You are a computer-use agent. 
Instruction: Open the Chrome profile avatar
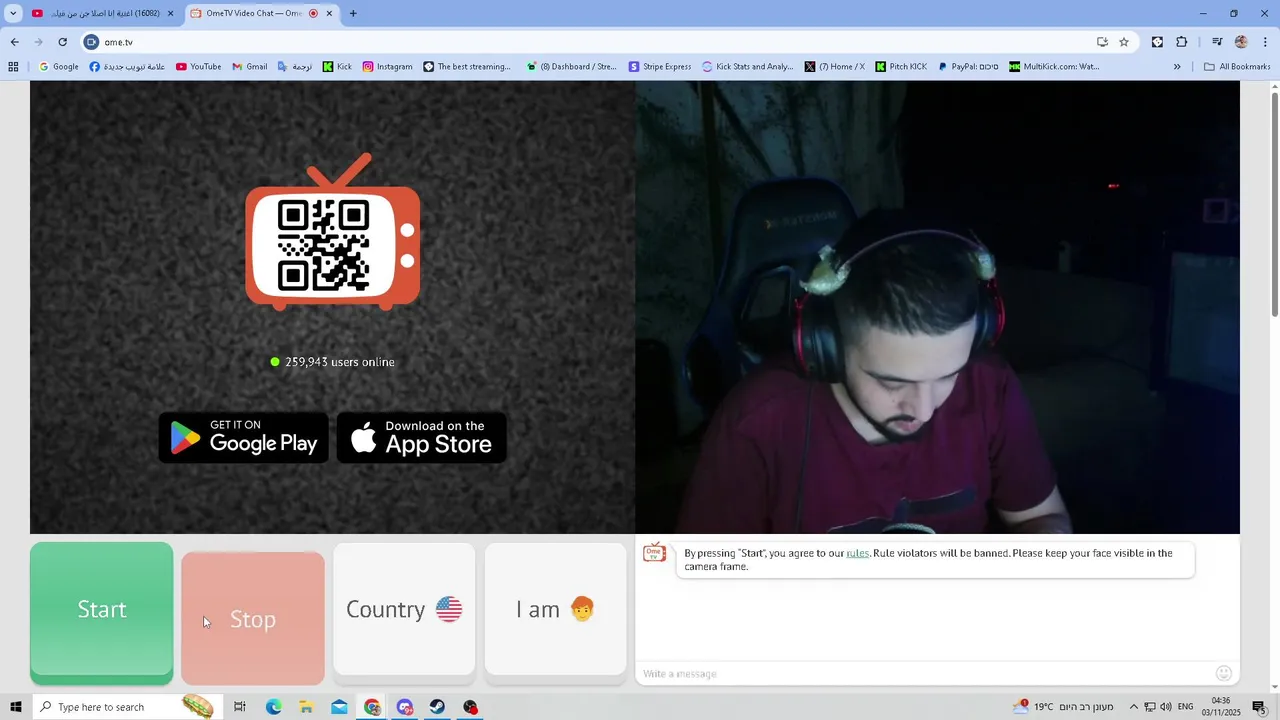1241,42
